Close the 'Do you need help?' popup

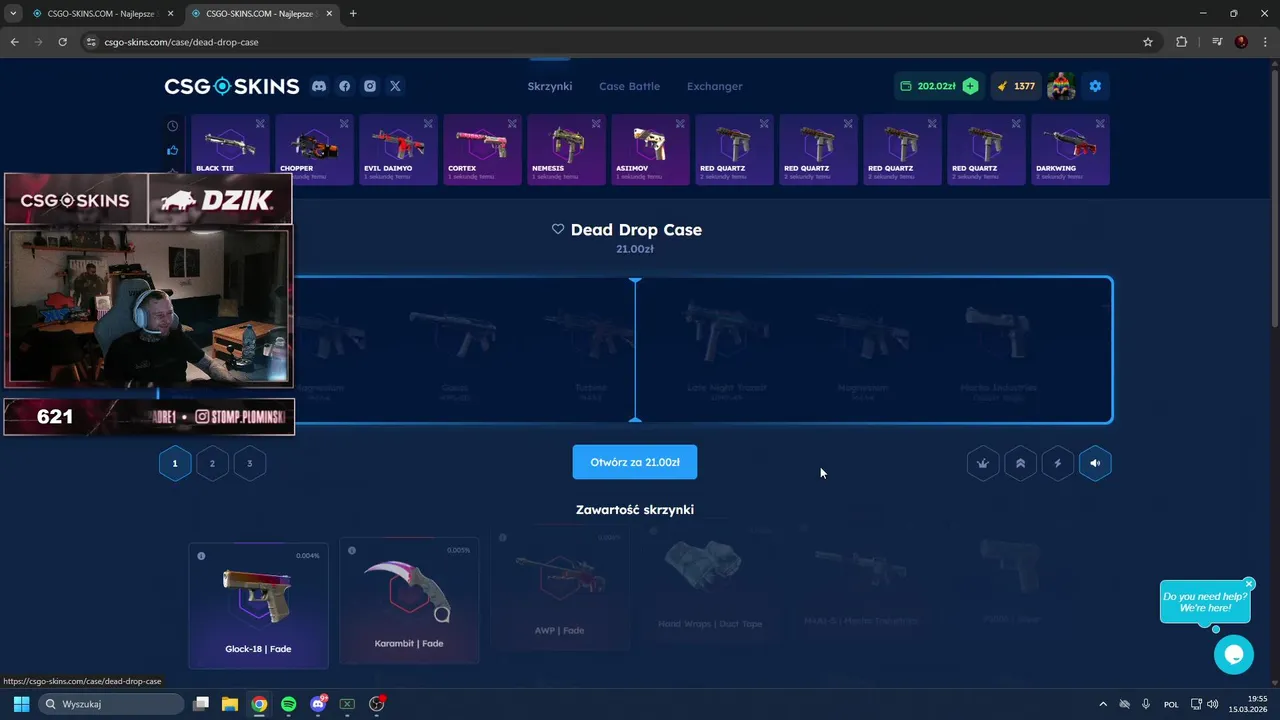coord(1249,583)
